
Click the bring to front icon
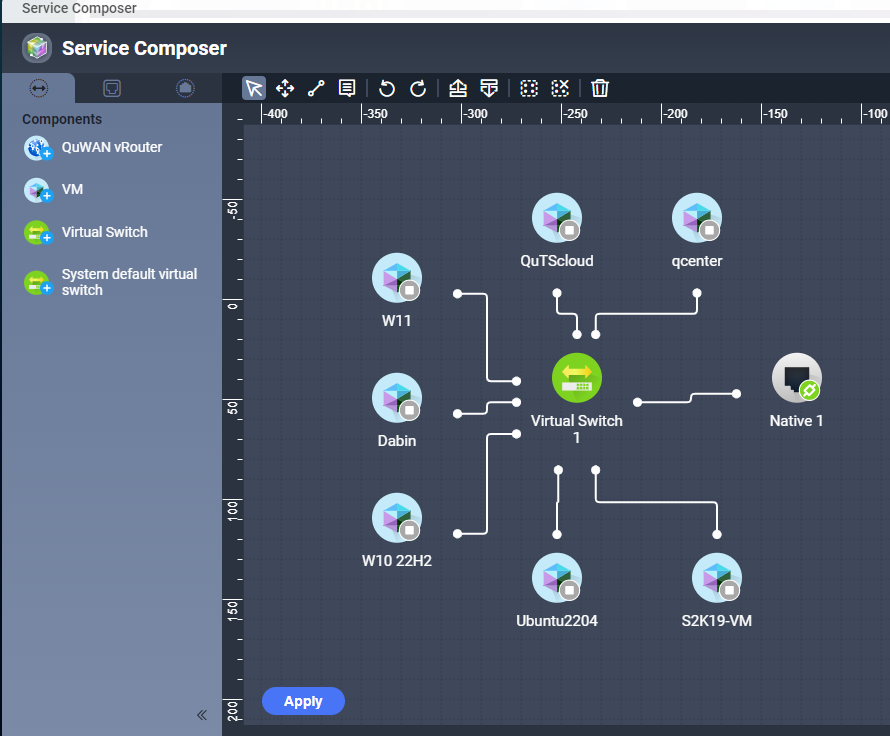(458, 89)
